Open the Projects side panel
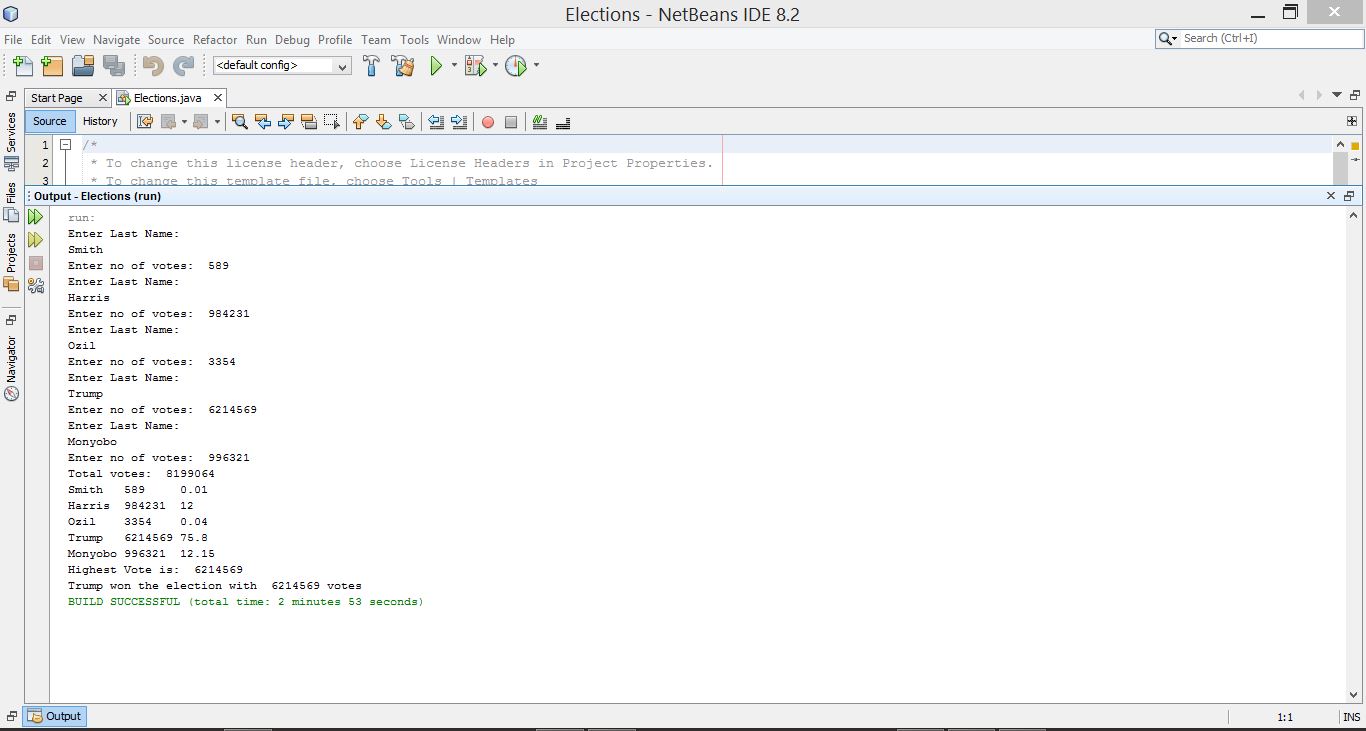The image size is (1366, 731). [12, 254]
